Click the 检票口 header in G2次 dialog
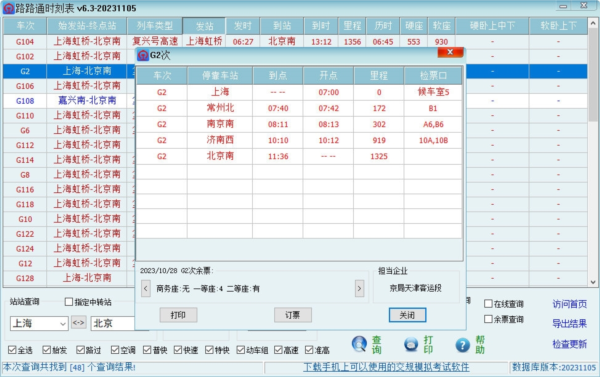The width and height of the screenshot is (600, 377). [x=433, y=76]
